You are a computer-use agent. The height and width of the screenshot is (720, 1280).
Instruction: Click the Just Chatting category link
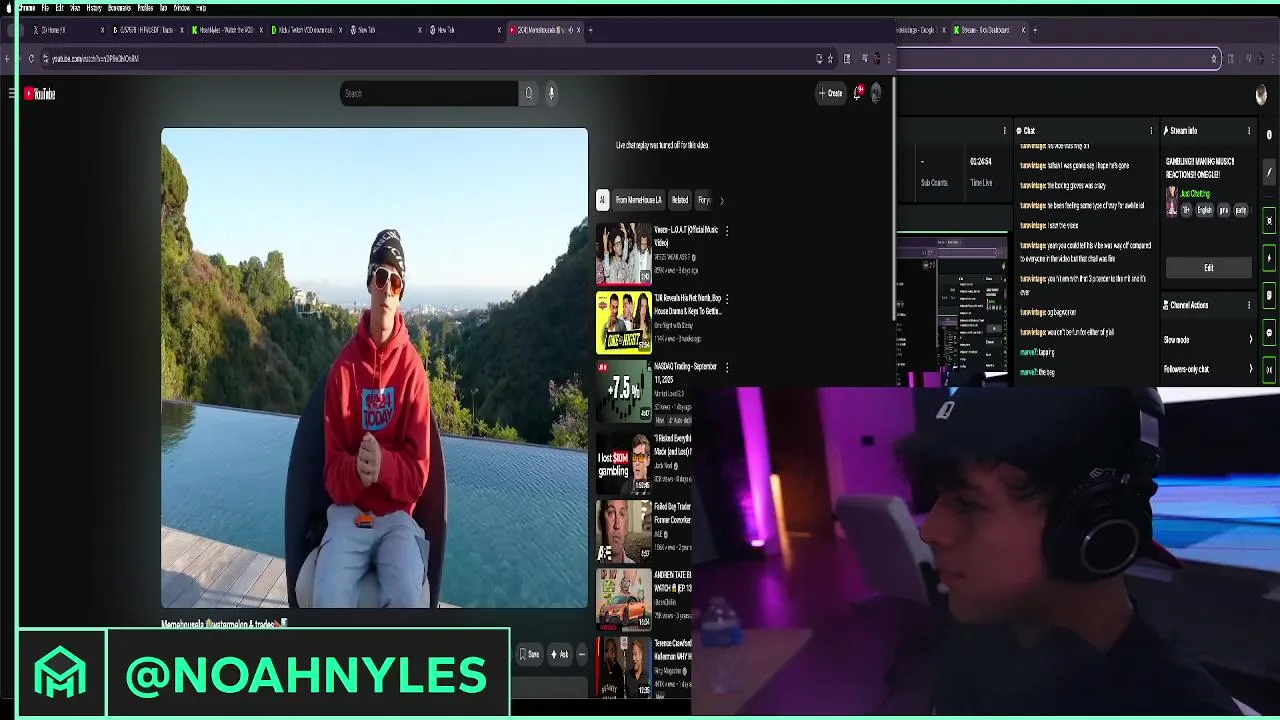pyautogui.click(x=1194, y=194)
